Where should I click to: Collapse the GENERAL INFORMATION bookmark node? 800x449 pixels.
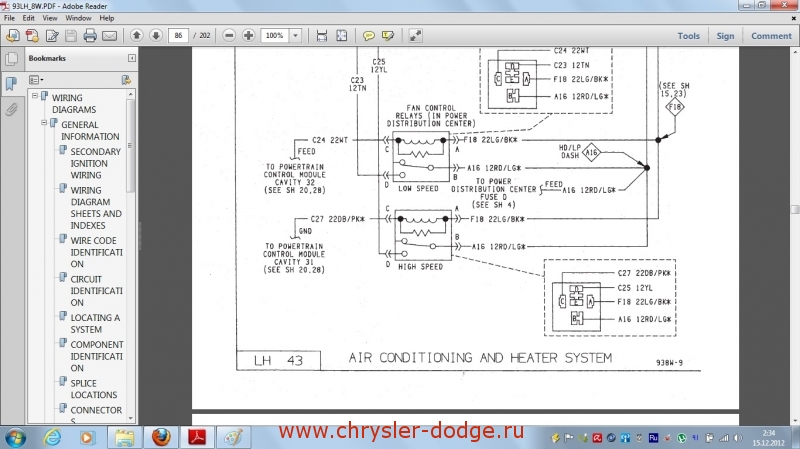coord(44,122)
